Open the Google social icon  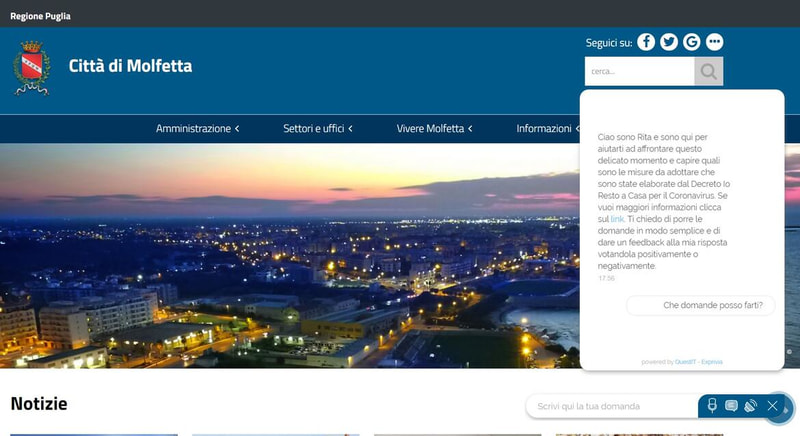692,42
